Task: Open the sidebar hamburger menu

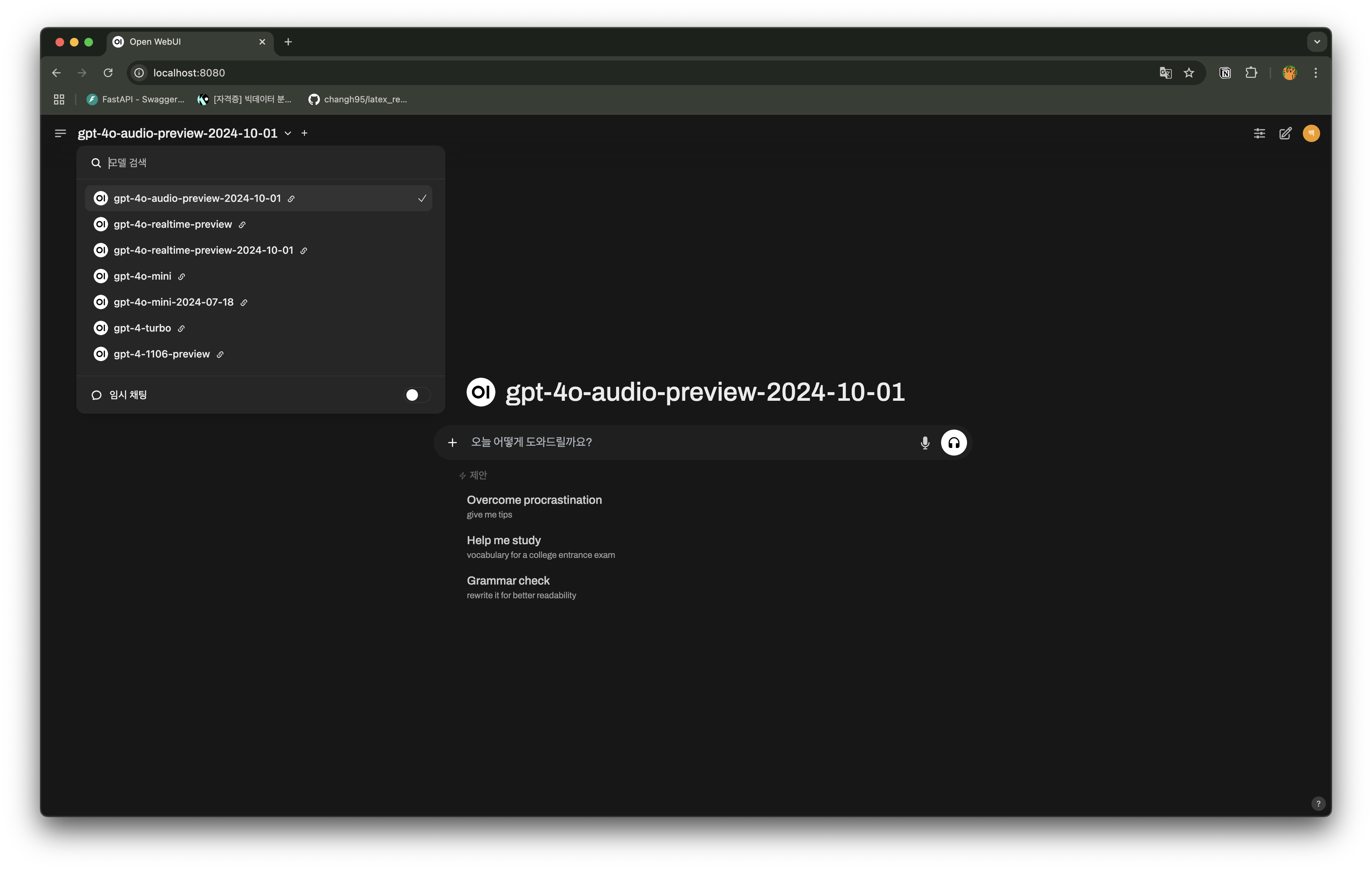Action: tap(60, 133)
